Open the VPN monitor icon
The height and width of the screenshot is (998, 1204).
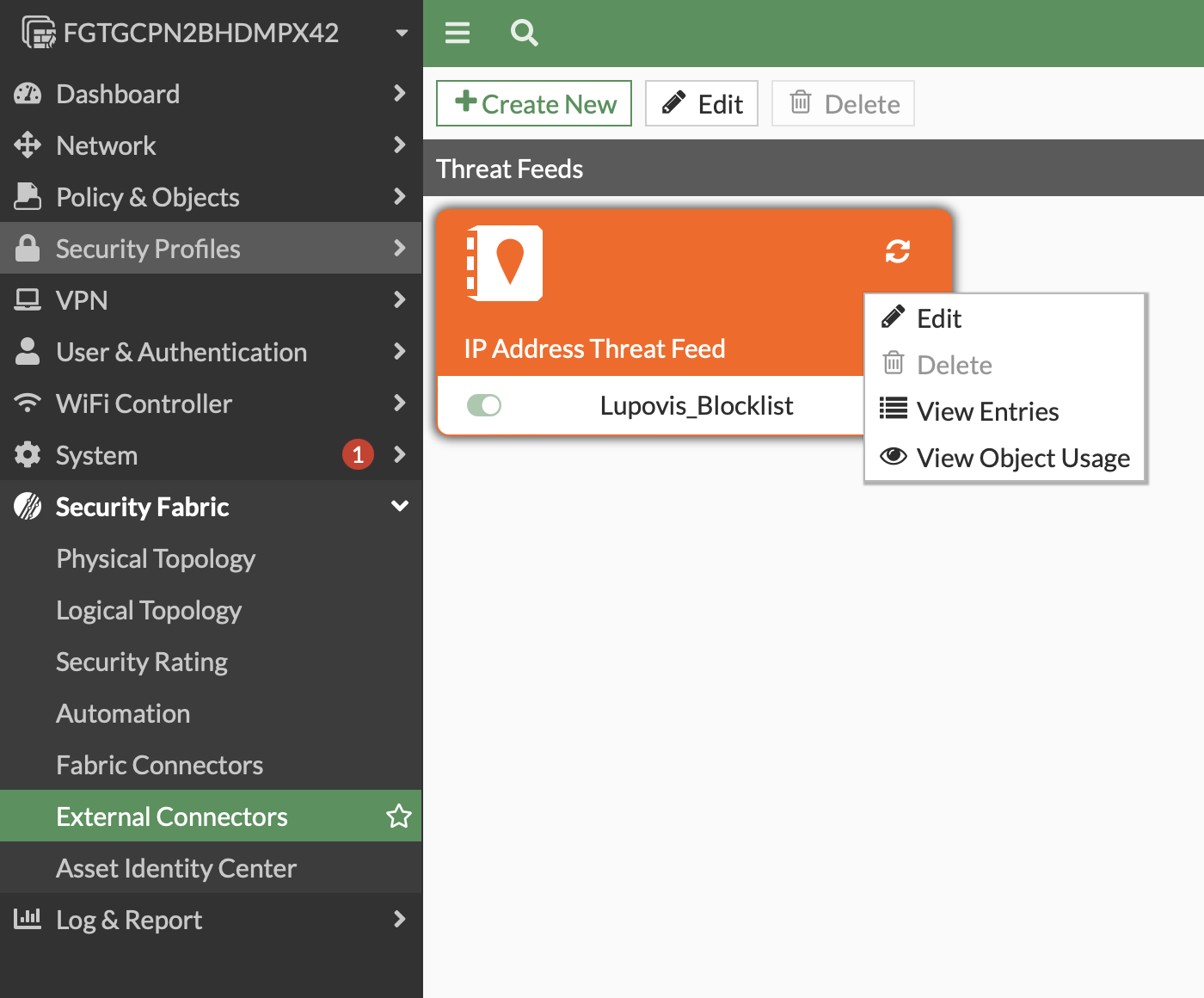(28, 299)
